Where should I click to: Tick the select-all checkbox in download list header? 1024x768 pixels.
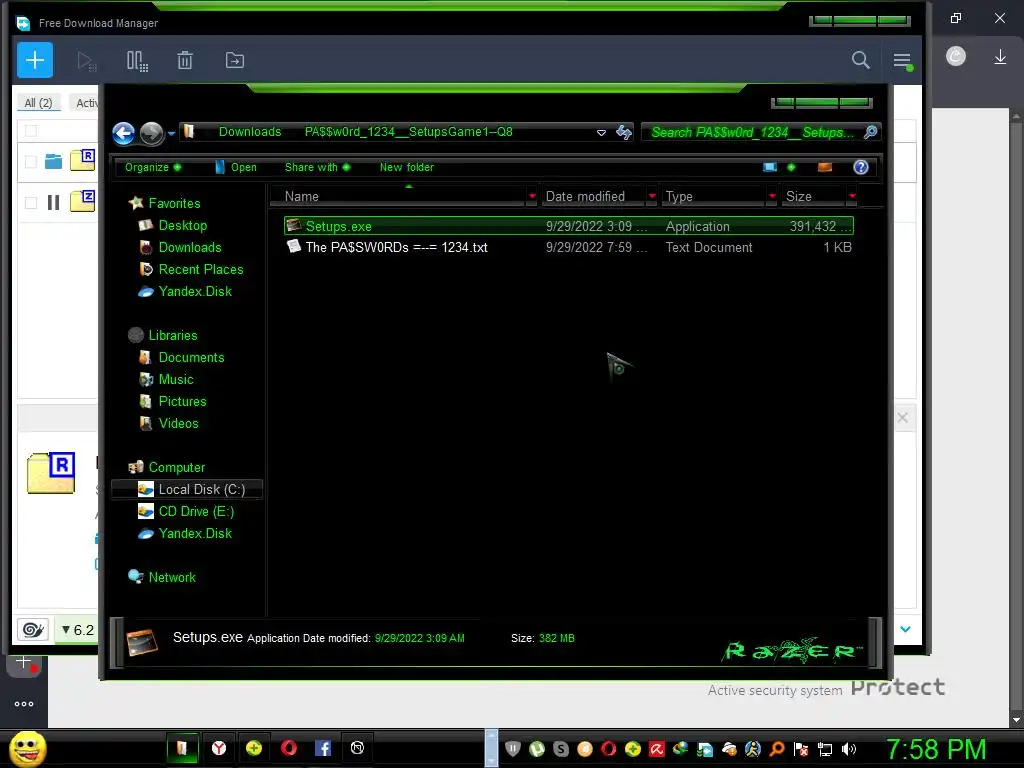[31, 131]
